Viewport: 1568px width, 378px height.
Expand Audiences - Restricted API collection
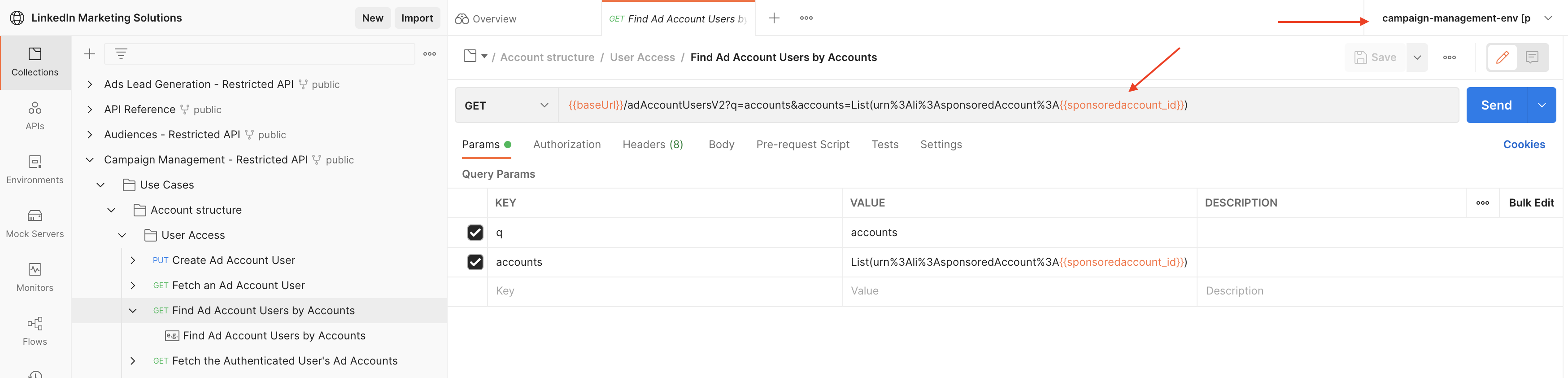coord(90,134)
